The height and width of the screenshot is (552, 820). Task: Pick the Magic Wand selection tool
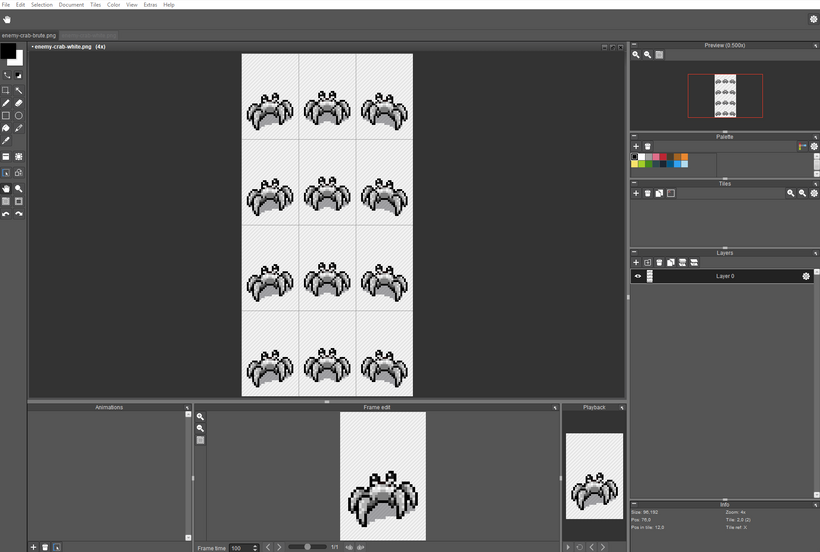pos(19,91)
